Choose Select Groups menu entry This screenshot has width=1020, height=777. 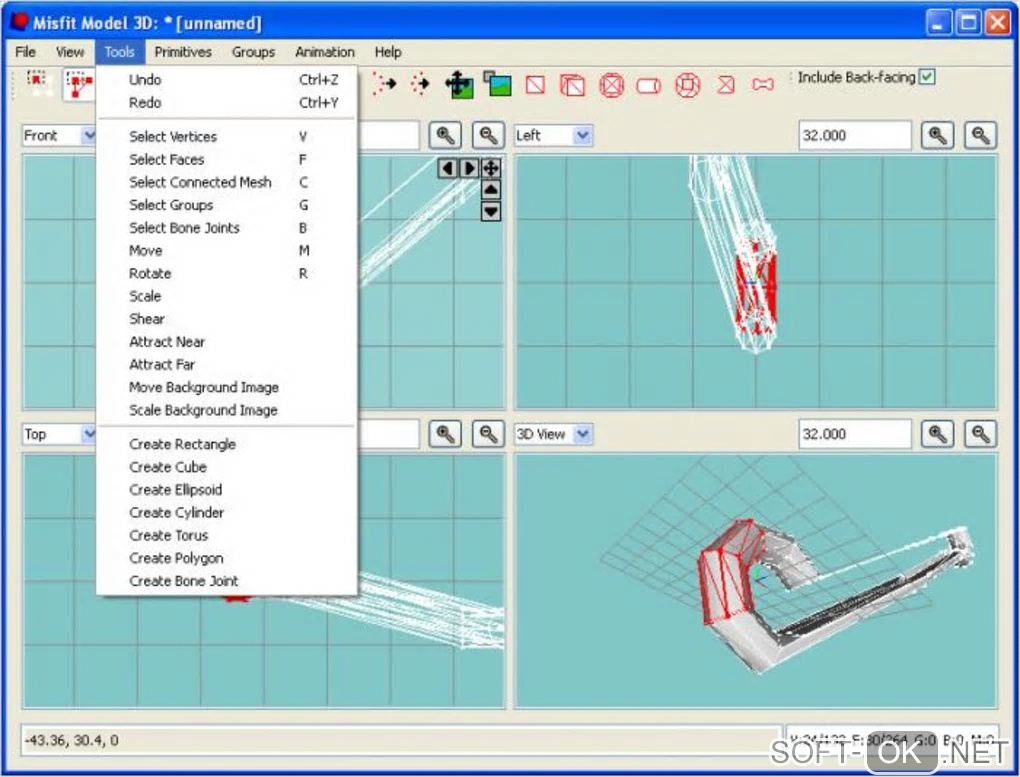coord(226,205)
